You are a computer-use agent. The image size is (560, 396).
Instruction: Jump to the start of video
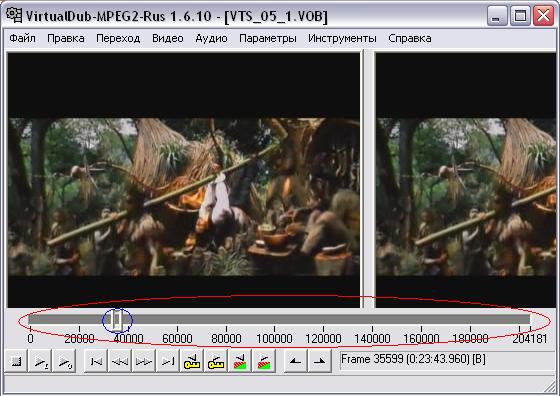tap(96, 361)
